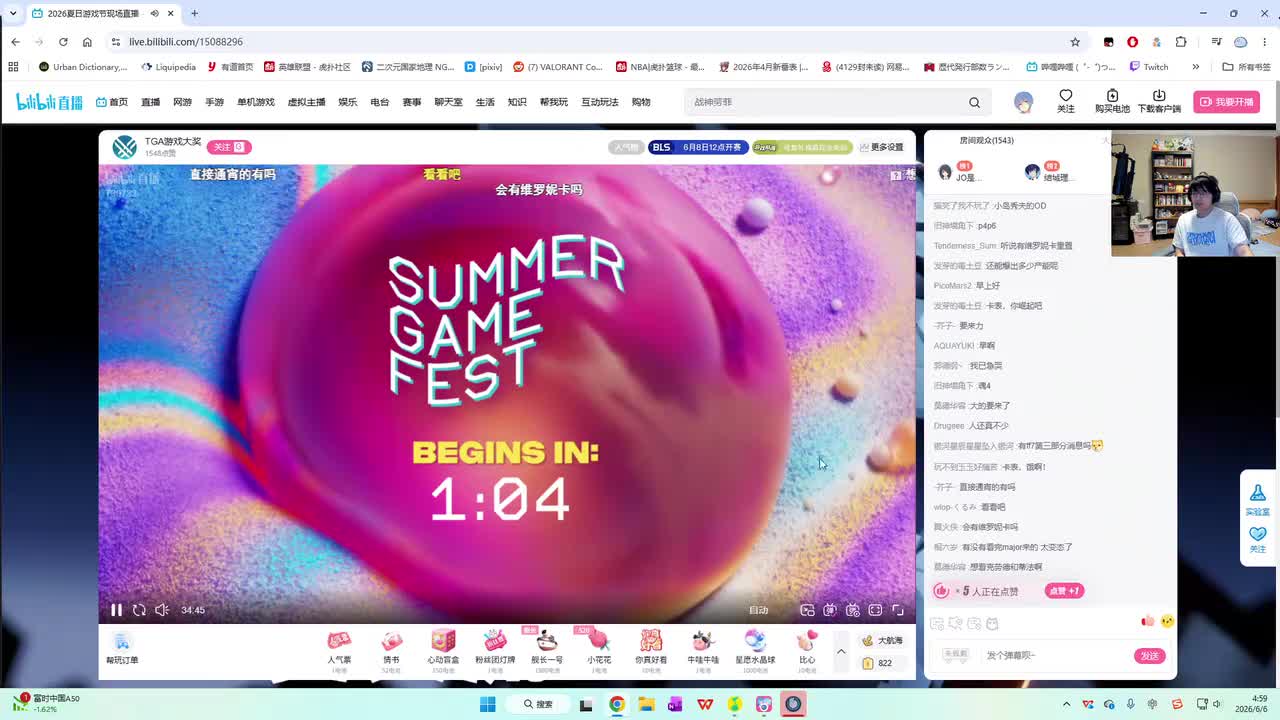Click the danmaku input field 发个弹幕呗
The height and width of the screenshot is (720, 1280).
(x=1055, y=655)
